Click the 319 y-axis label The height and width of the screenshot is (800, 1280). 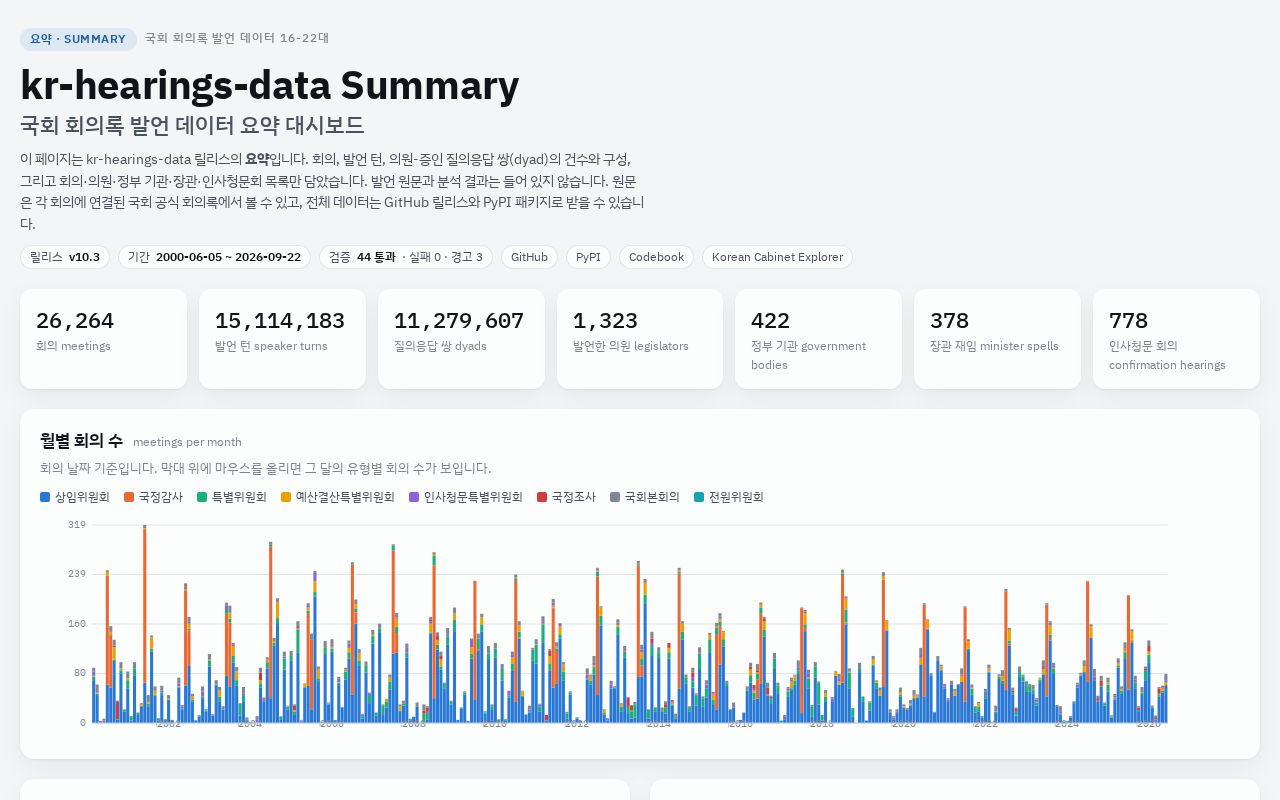pos(77,524)
